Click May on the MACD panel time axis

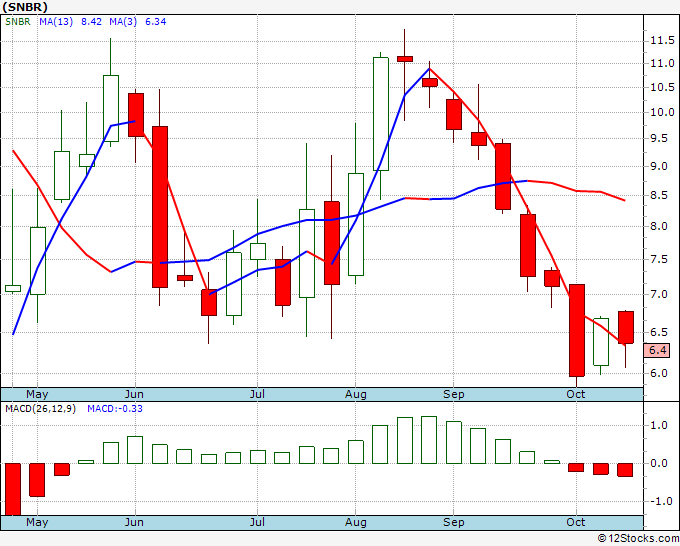tap(37, 522)
